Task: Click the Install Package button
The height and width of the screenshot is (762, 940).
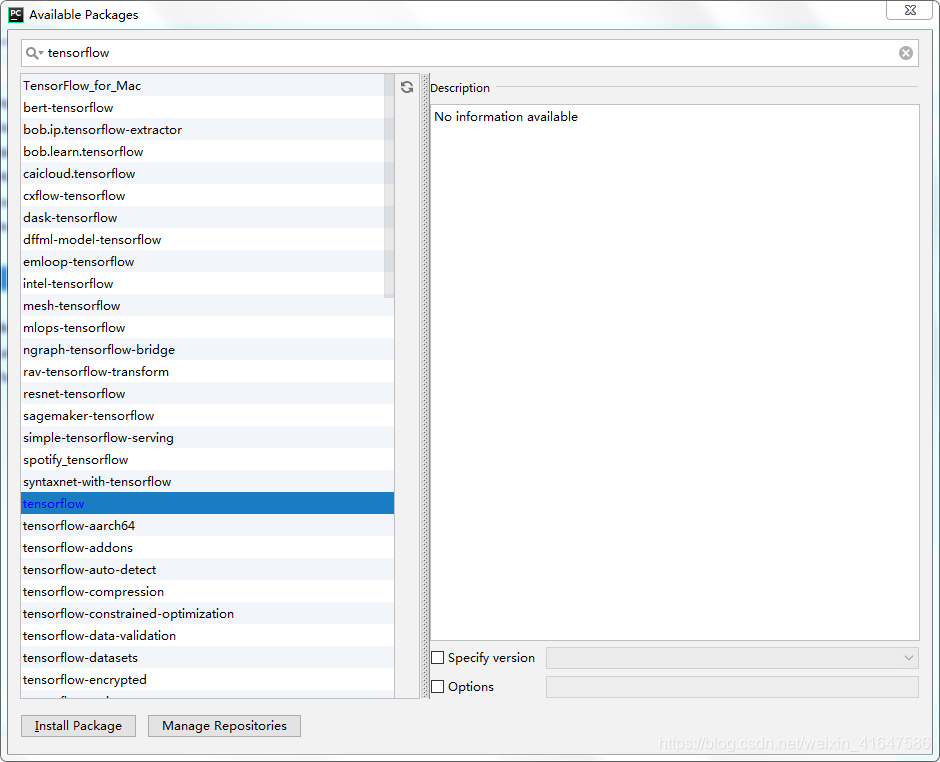Action: (x=79, y=725)
